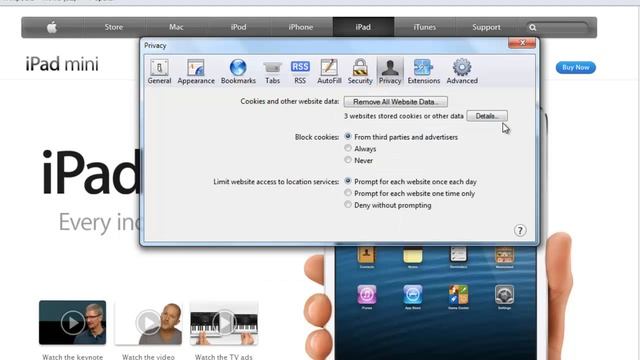
Task: Tap the Notes icon on iPad screen
Action: 413,254
